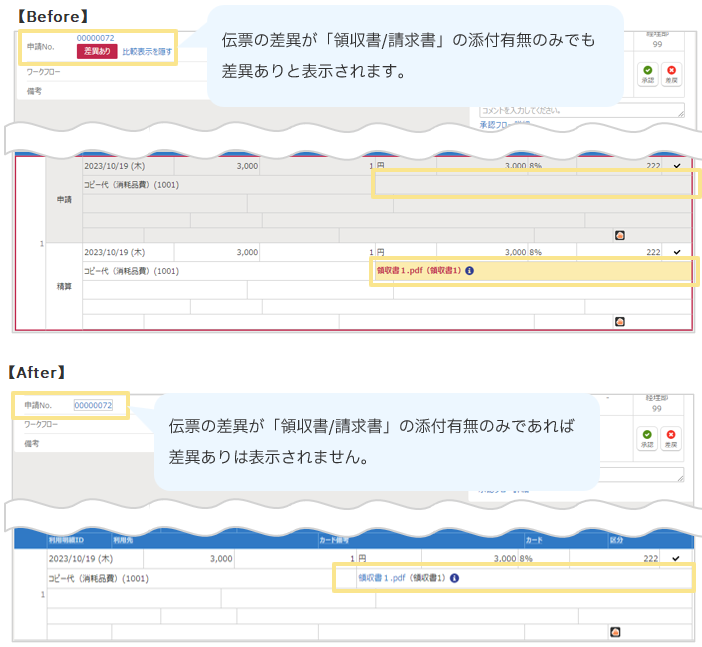The width and height of the screenshot is (702, 647).
Task: Click info icon beside red 領収書1.pdf in Before
Action: (469, 271)
